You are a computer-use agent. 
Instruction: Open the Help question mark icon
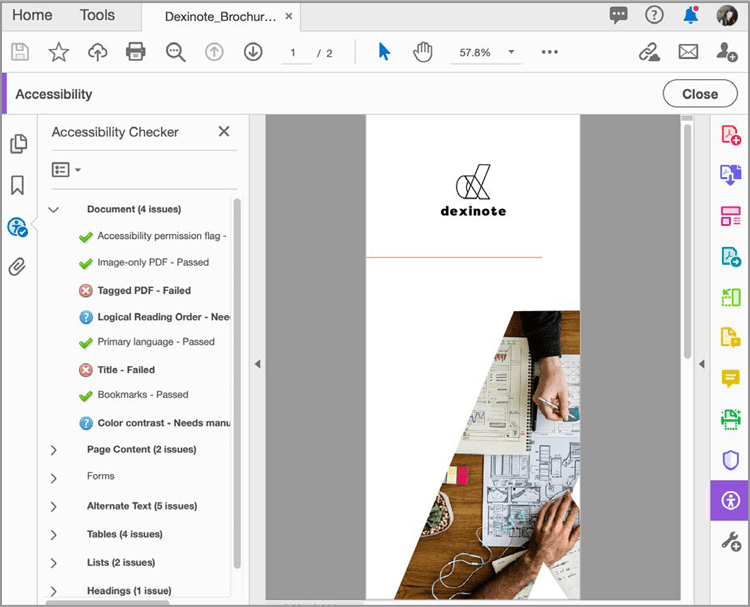pyautogui.click(x=654, y=15)
